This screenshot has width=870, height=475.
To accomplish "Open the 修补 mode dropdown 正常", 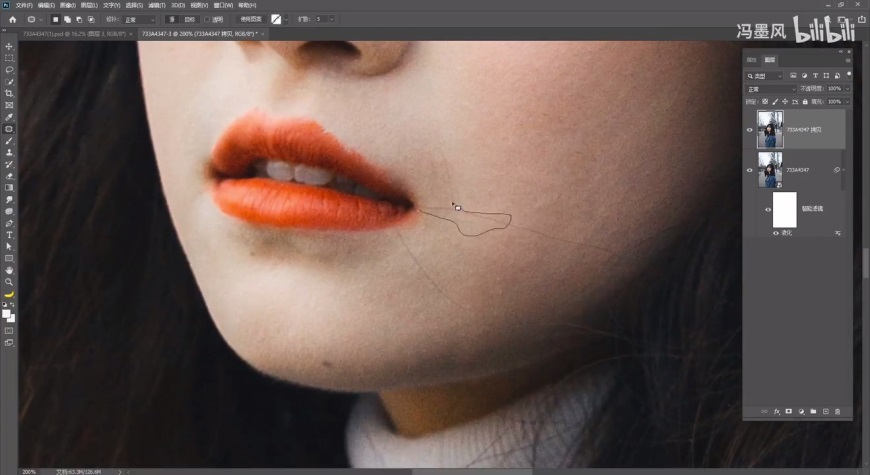I will click(139, 19).
